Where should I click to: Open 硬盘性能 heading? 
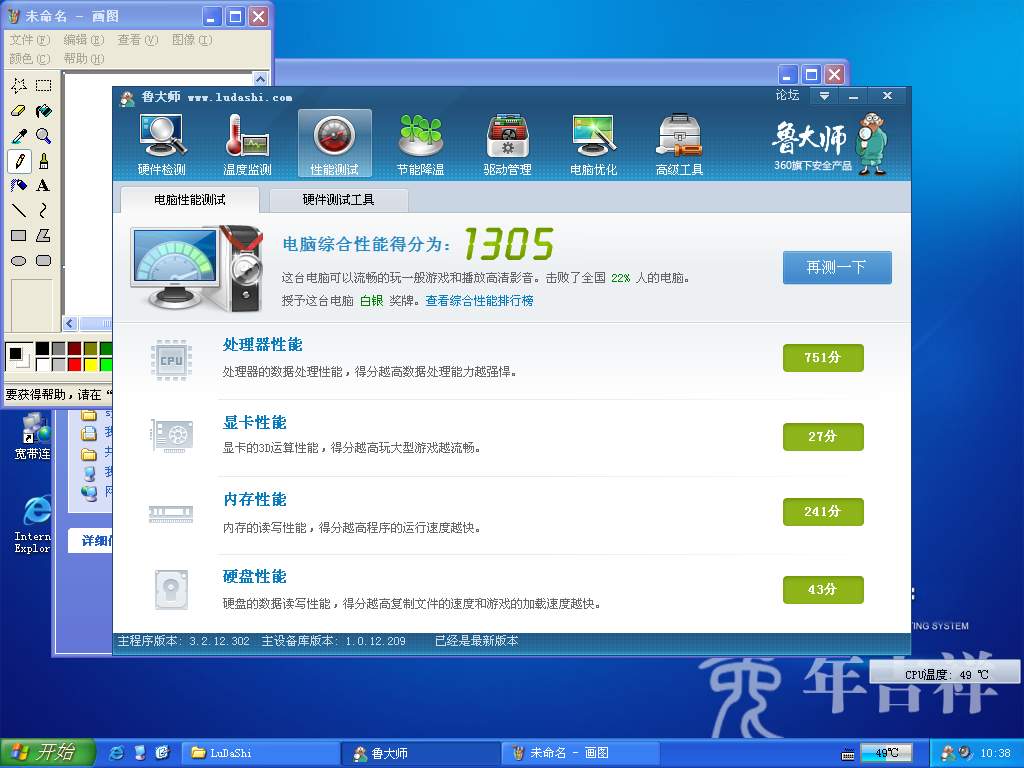[x=255, y=577]
